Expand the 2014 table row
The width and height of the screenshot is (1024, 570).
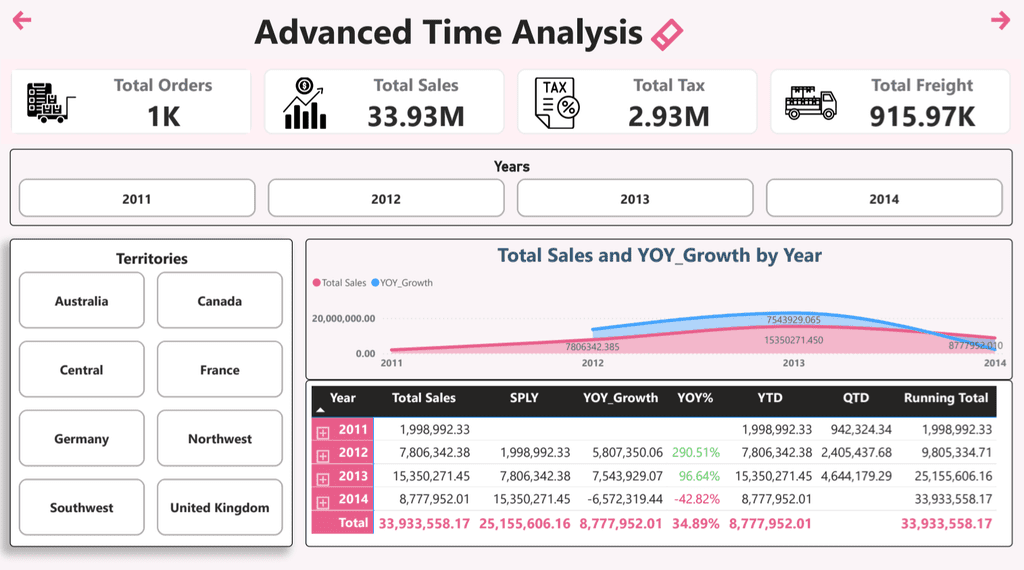point(323,503)
